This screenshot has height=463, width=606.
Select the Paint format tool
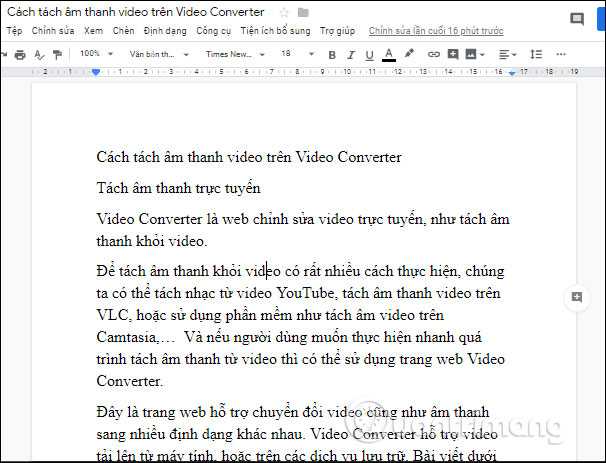(57, 55)
